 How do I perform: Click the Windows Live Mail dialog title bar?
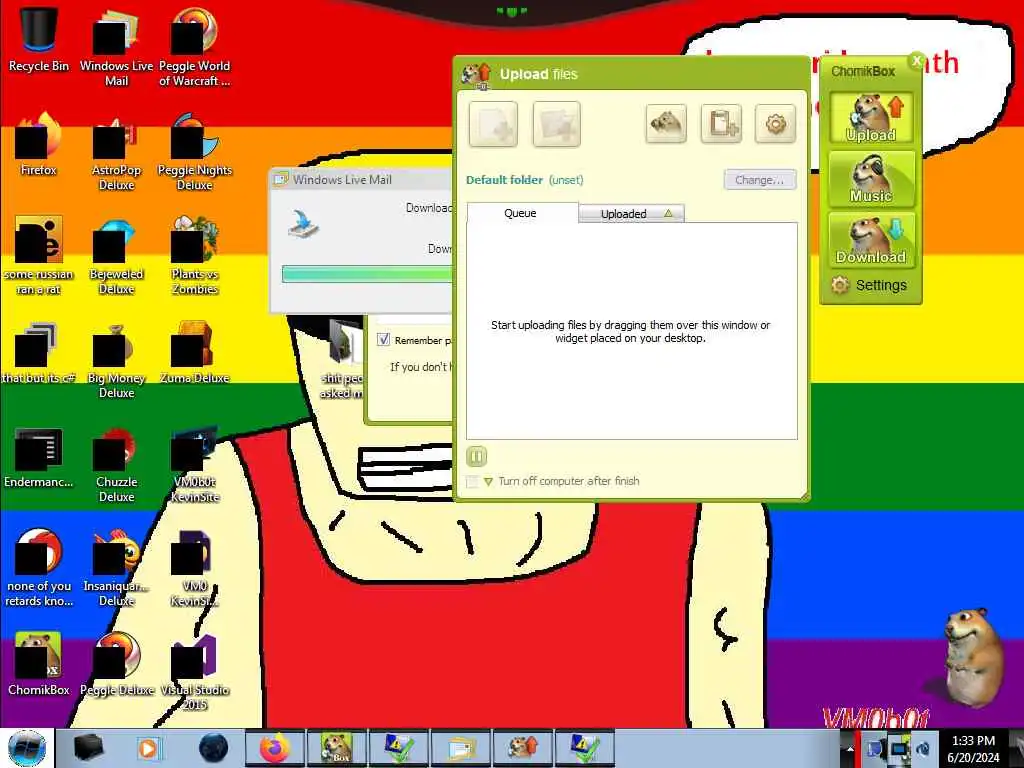(361, 180)
